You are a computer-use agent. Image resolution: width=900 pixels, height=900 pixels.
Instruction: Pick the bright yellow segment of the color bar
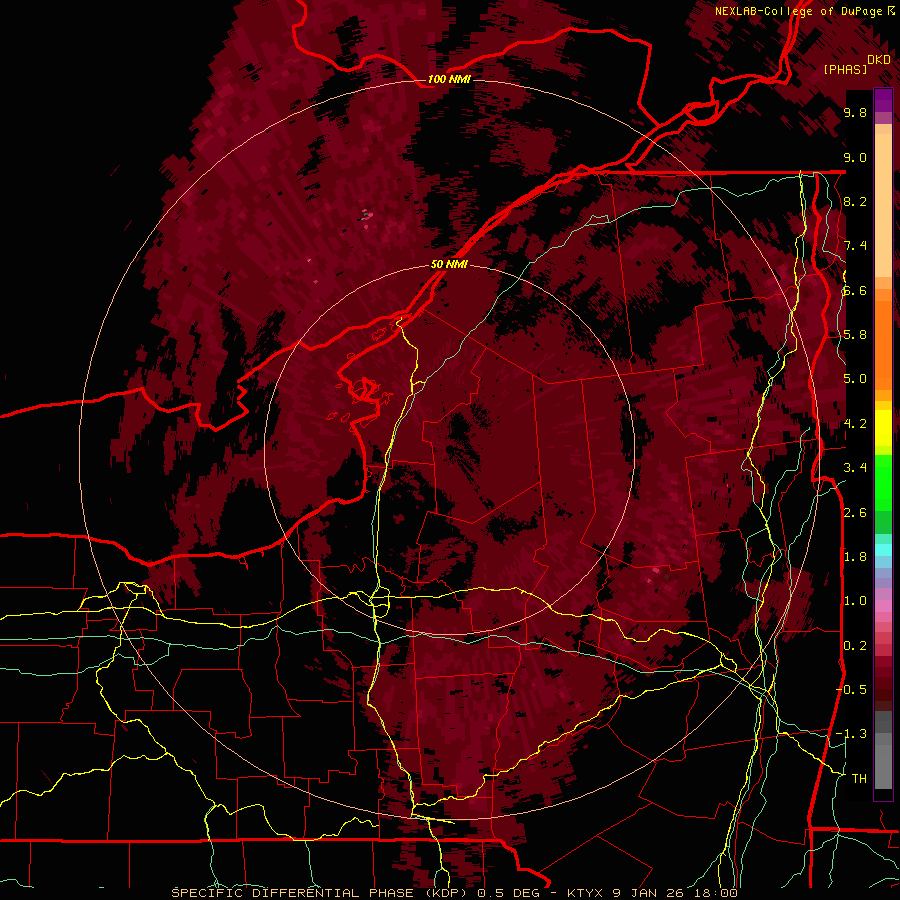tap(883, 428)
